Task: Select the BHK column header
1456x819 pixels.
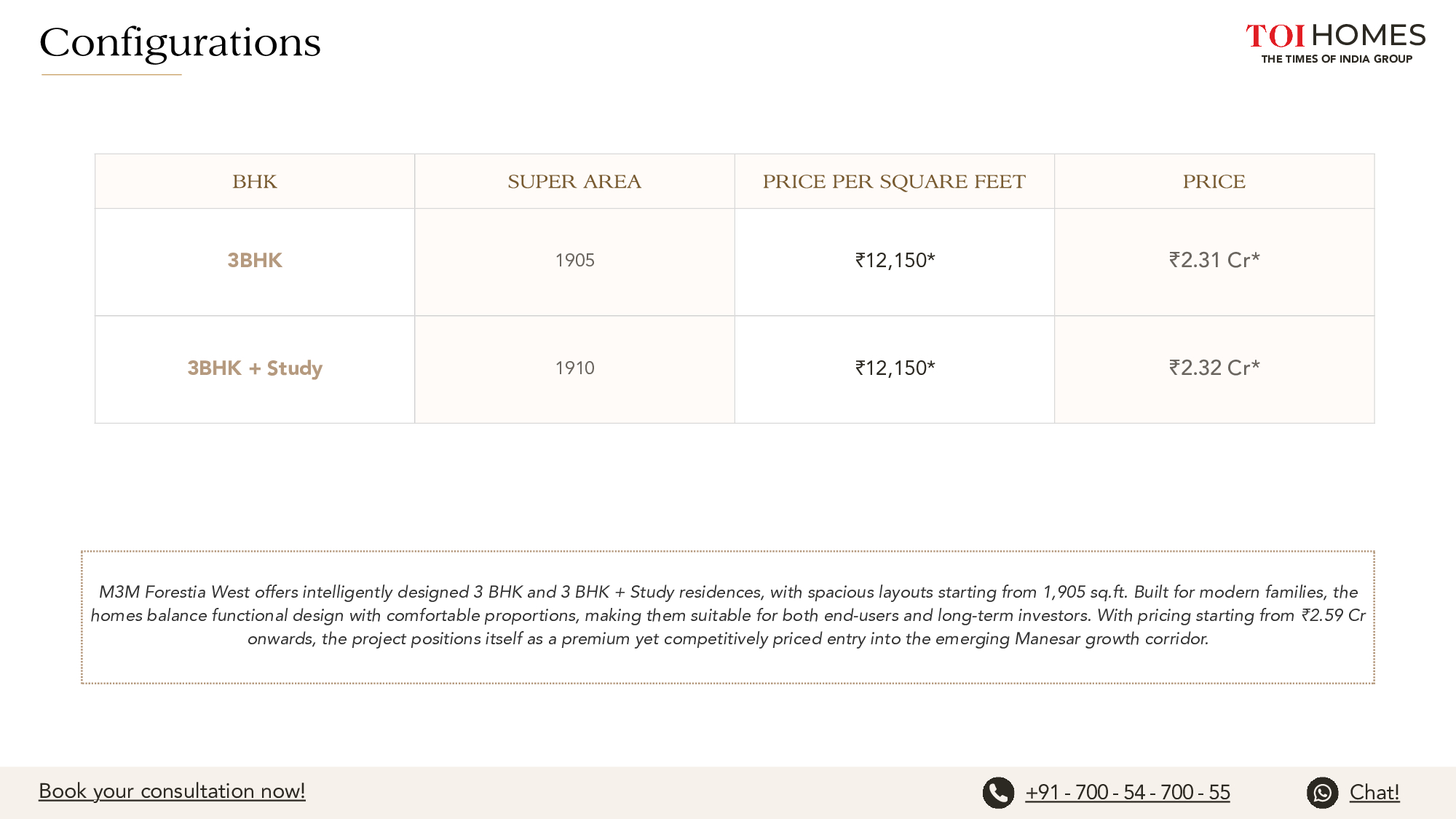Action: [254, 181]
